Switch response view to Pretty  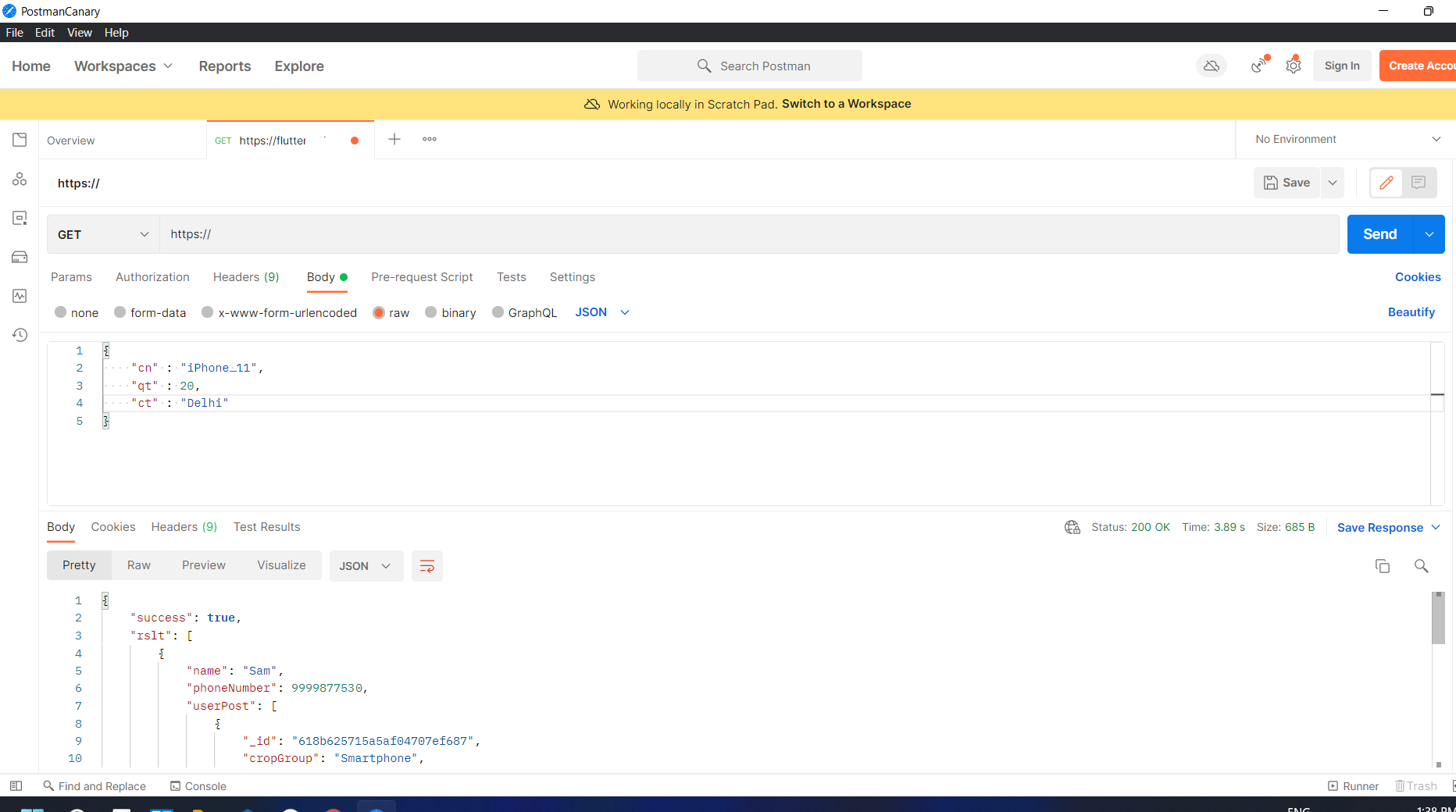pos(79,565)
